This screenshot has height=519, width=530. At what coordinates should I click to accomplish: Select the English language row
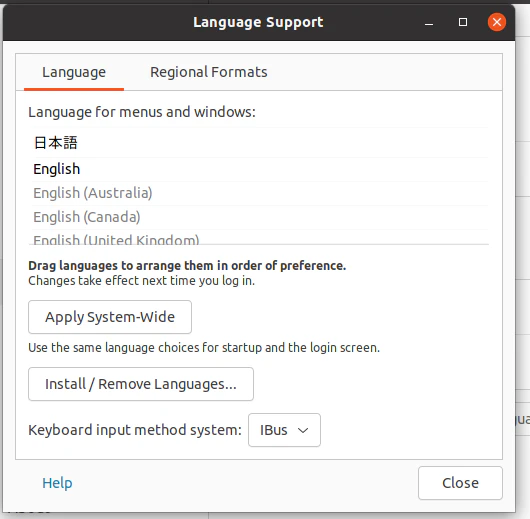[260, 169]
